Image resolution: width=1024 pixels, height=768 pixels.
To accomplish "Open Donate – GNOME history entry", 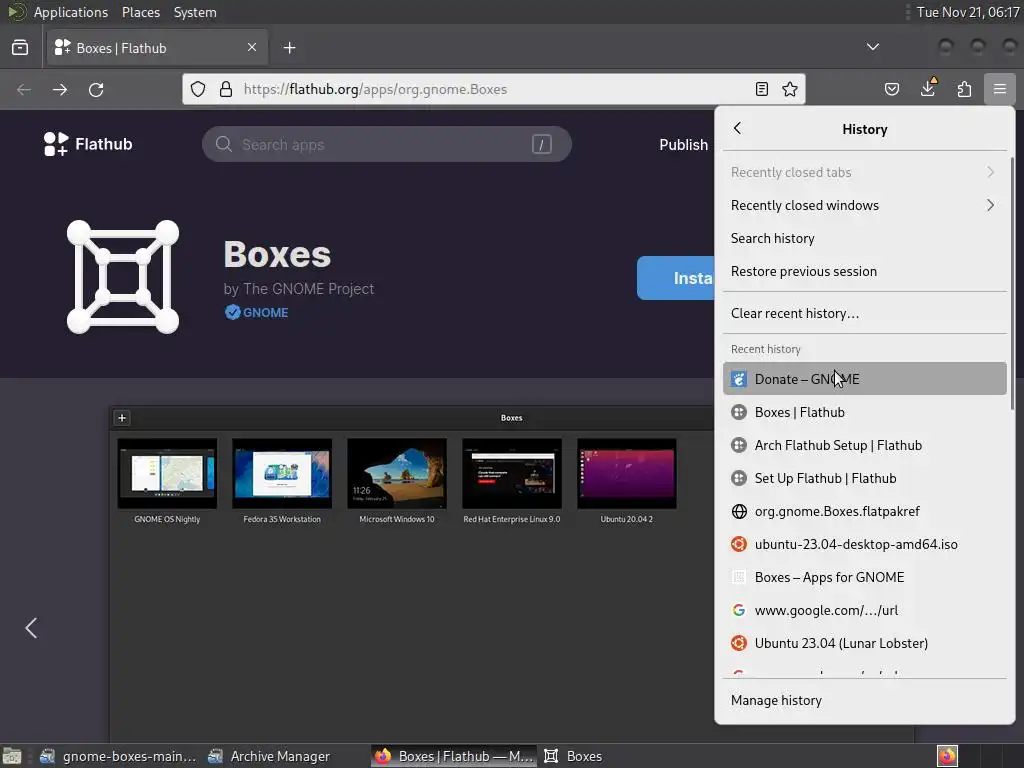I will [x=864, y=379].
